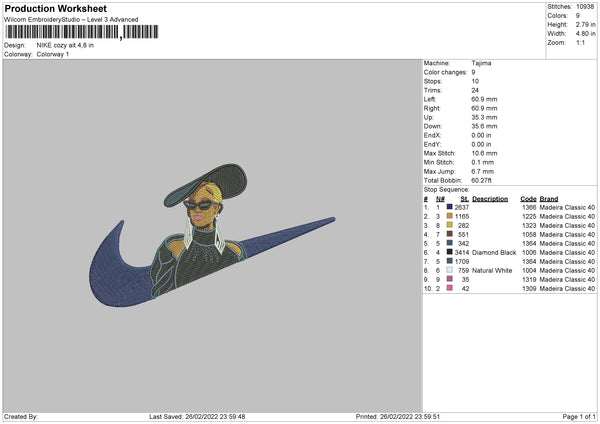The image size is (600, 424).
Task: Click the Min Stitch value 0.1 mm
Action: (483, 162)
